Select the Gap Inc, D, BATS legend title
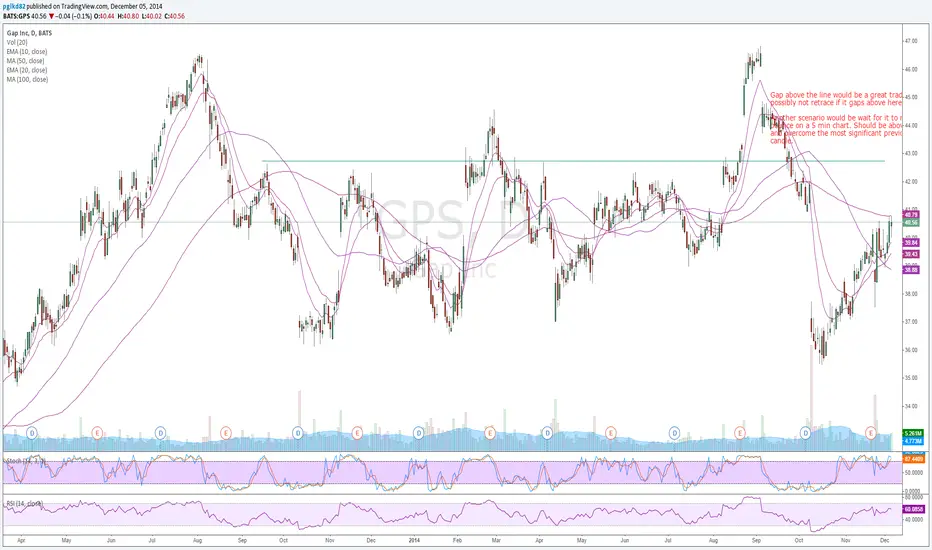Screen dimensions: 932x550 pos(29,33)
